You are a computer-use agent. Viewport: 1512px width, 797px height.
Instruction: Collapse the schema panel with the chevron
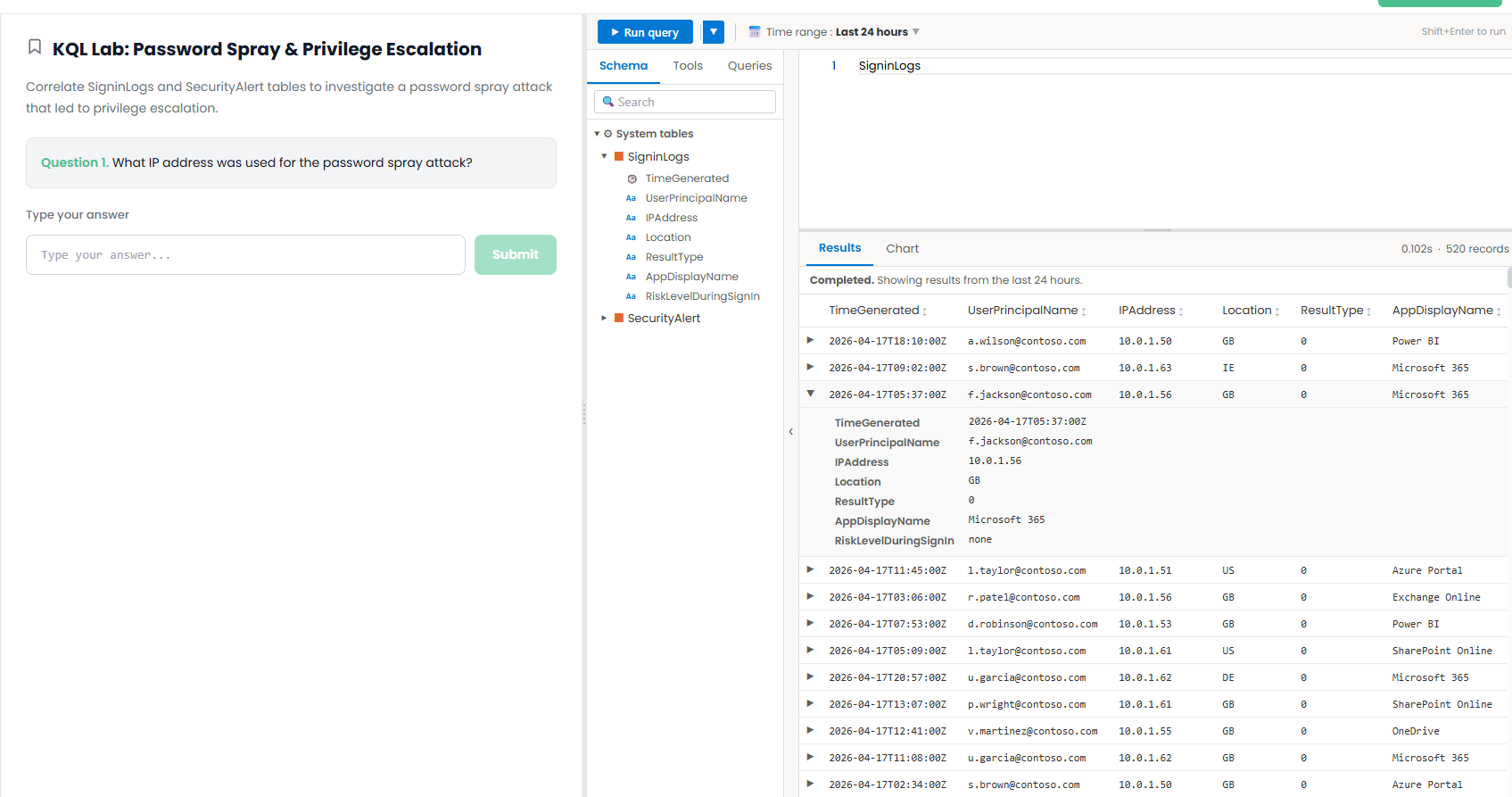[790, 432]
